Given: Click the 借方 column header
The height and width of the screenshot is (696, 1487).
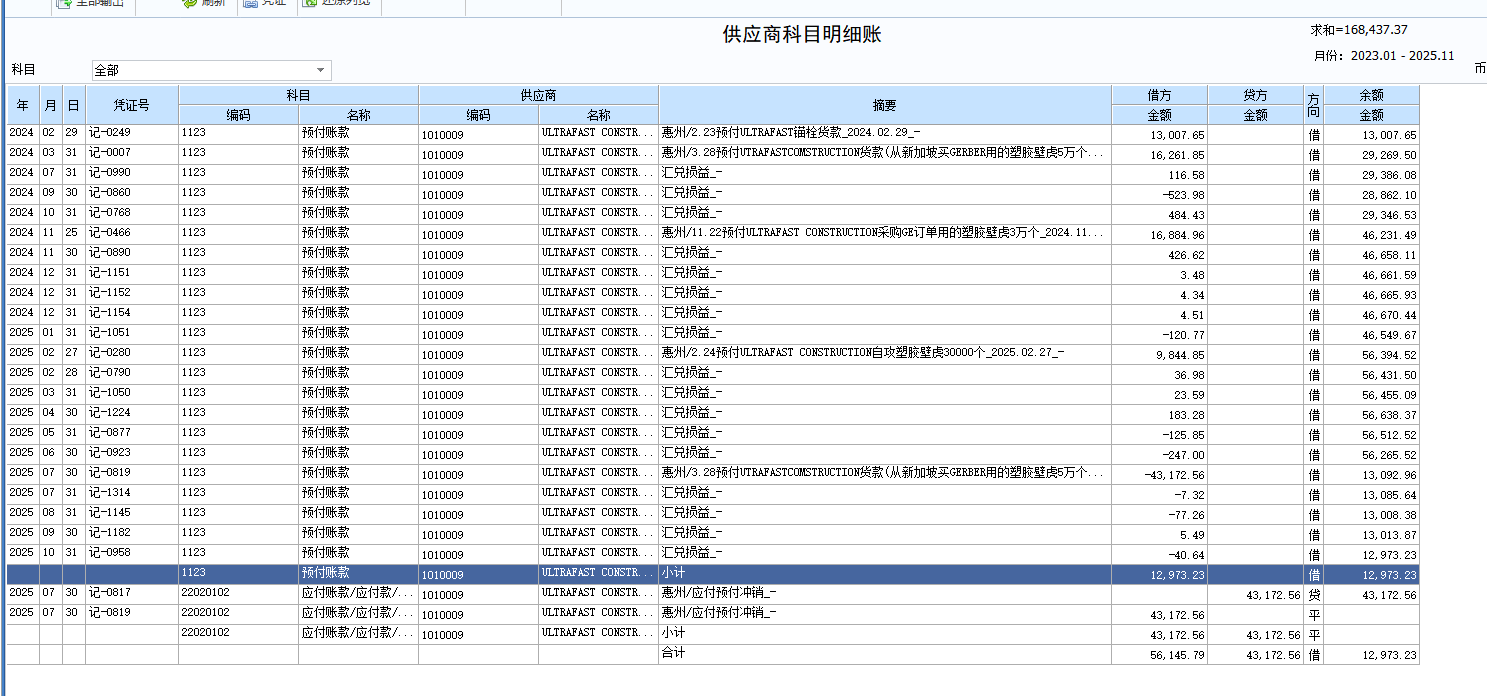Looking at the screenshot, I should (1160, 95).
